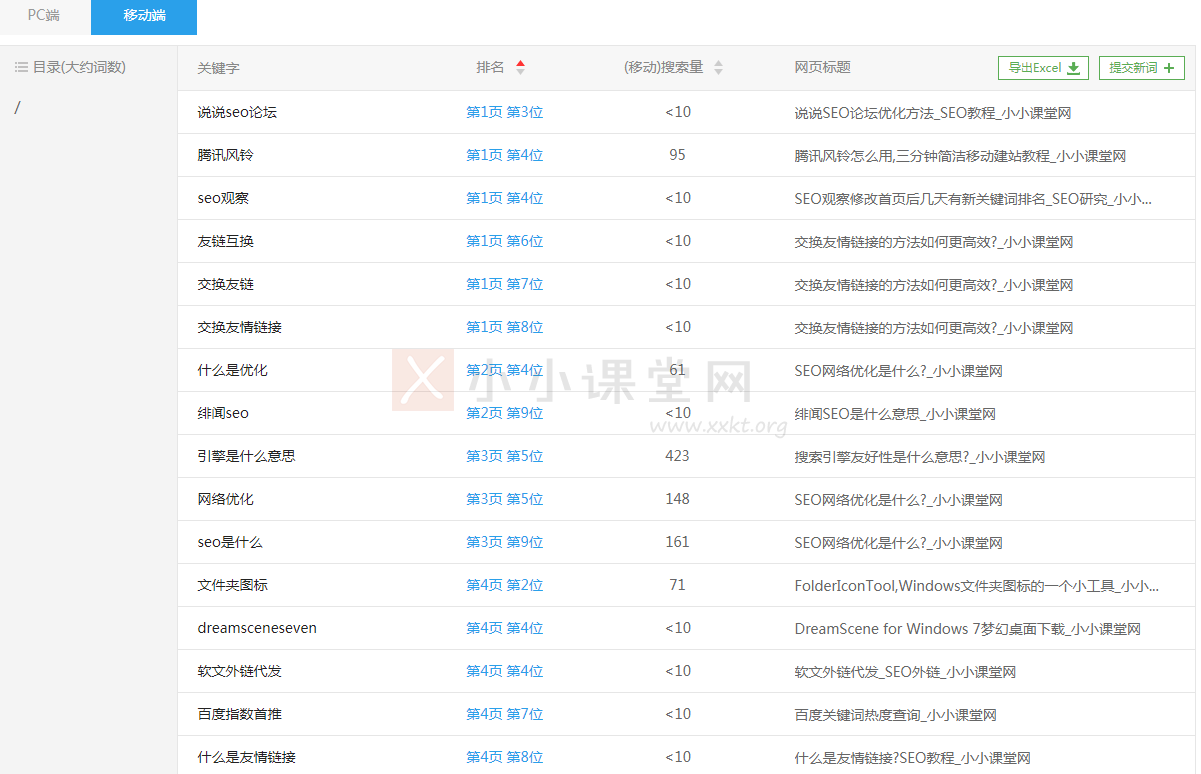Click title 说说SEO论坛优化方法_SEO教程
Image resolution: width=1201 pixels, height=774 pixels.
(x=933, y=114)
